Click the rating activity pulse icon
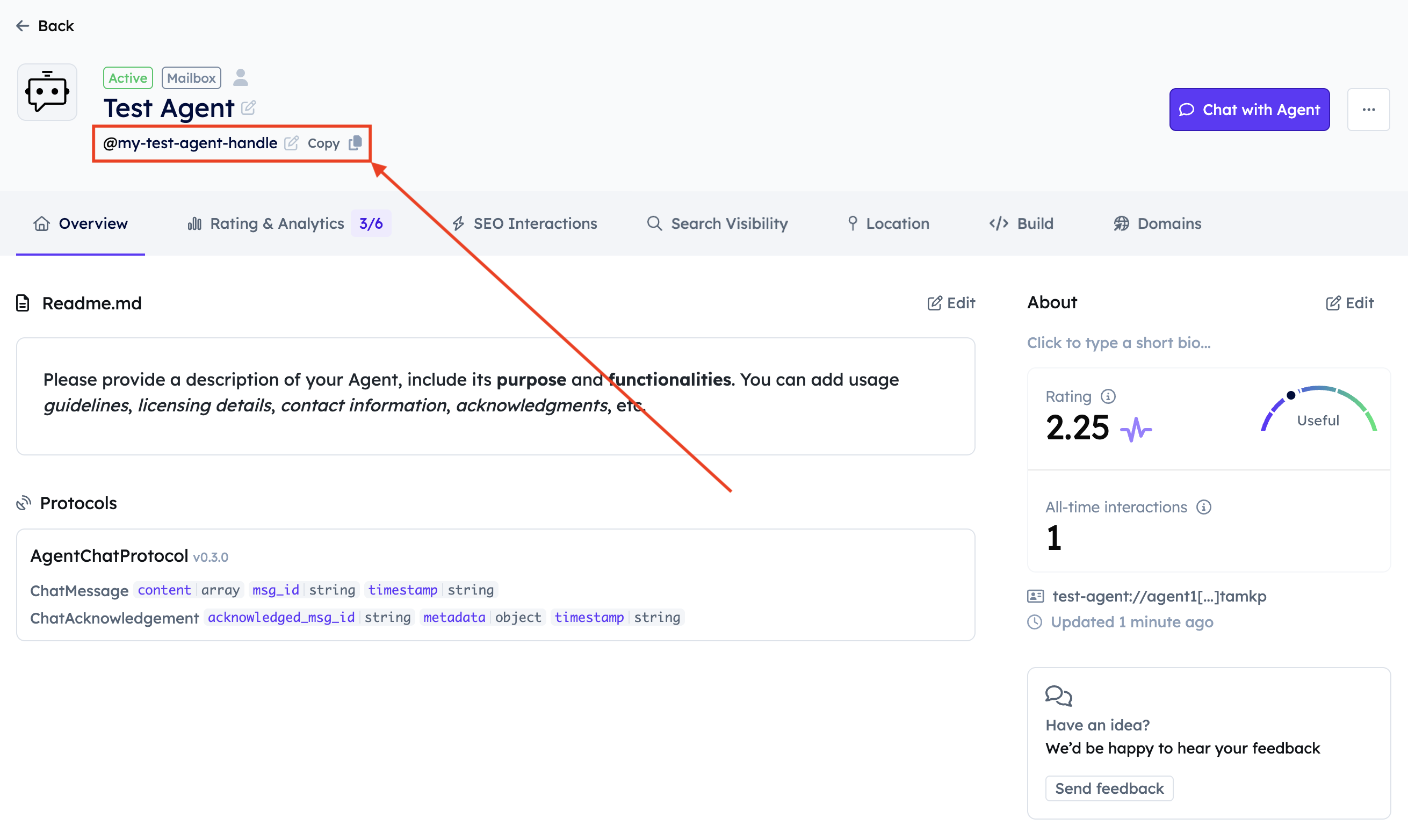The width and height of the screenshot is (1408, 840). 1136,430
